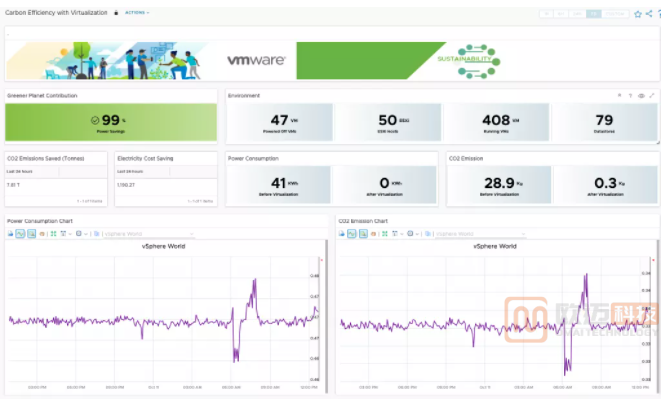Click the 0 kWh After Virtualization tile

coord(385,185)
